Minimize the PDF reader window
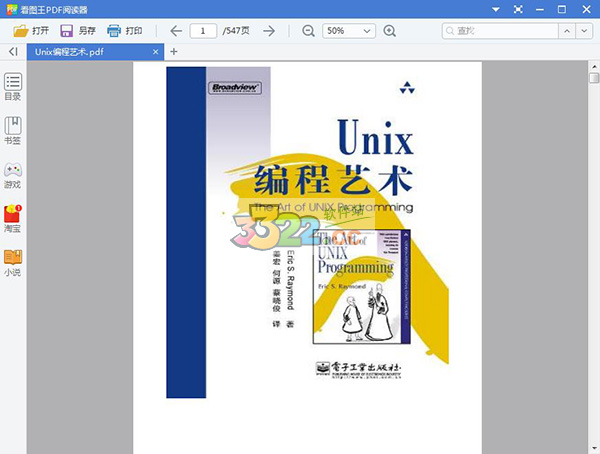This screenshot has width=600, height=454. (x=540, y=9)
